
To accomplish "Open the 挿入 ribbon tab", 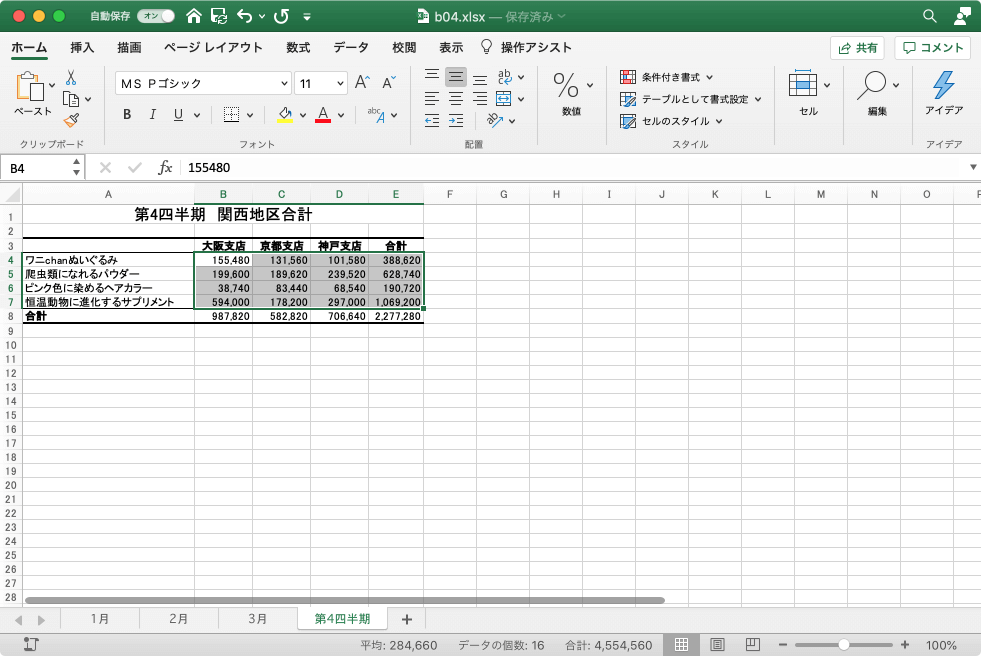I will point(82,48).
